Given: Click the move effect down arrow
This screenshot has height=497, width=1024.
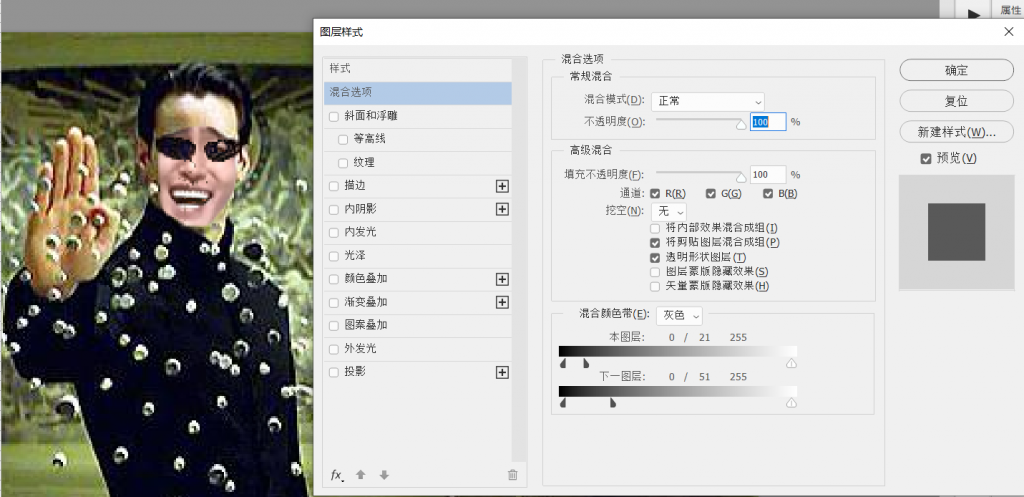Looking at the screenshot, I should click(383, 475).
